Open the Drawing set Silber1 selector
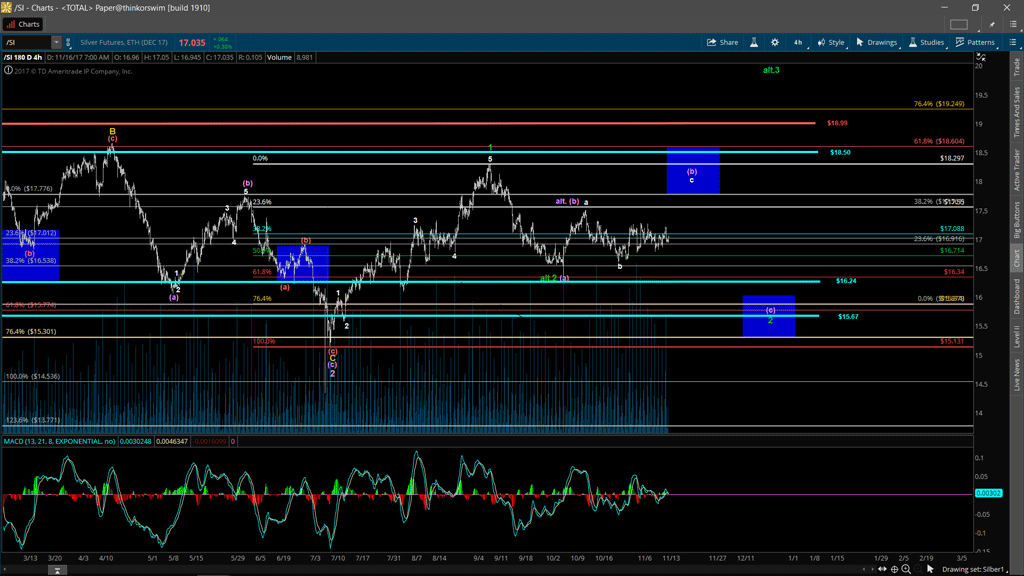 [972, 569]
